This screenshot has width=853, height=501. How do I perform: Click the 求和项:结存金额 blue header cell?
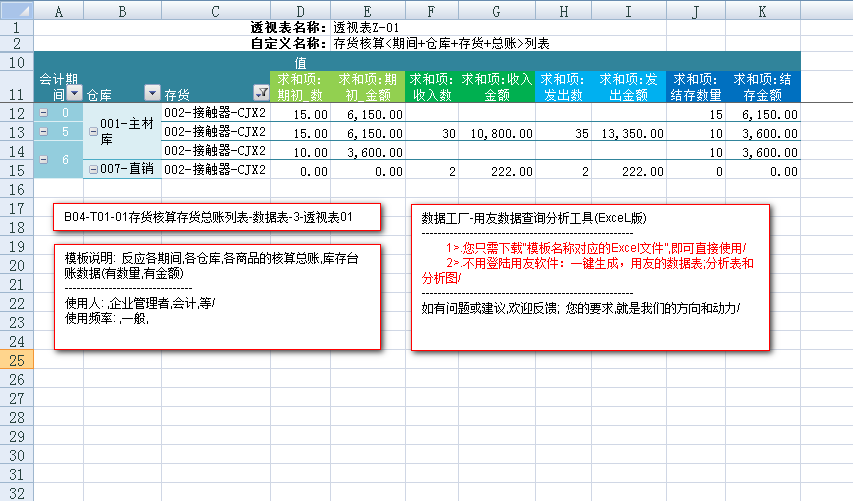pyautogui.click(x=764, y=86)
